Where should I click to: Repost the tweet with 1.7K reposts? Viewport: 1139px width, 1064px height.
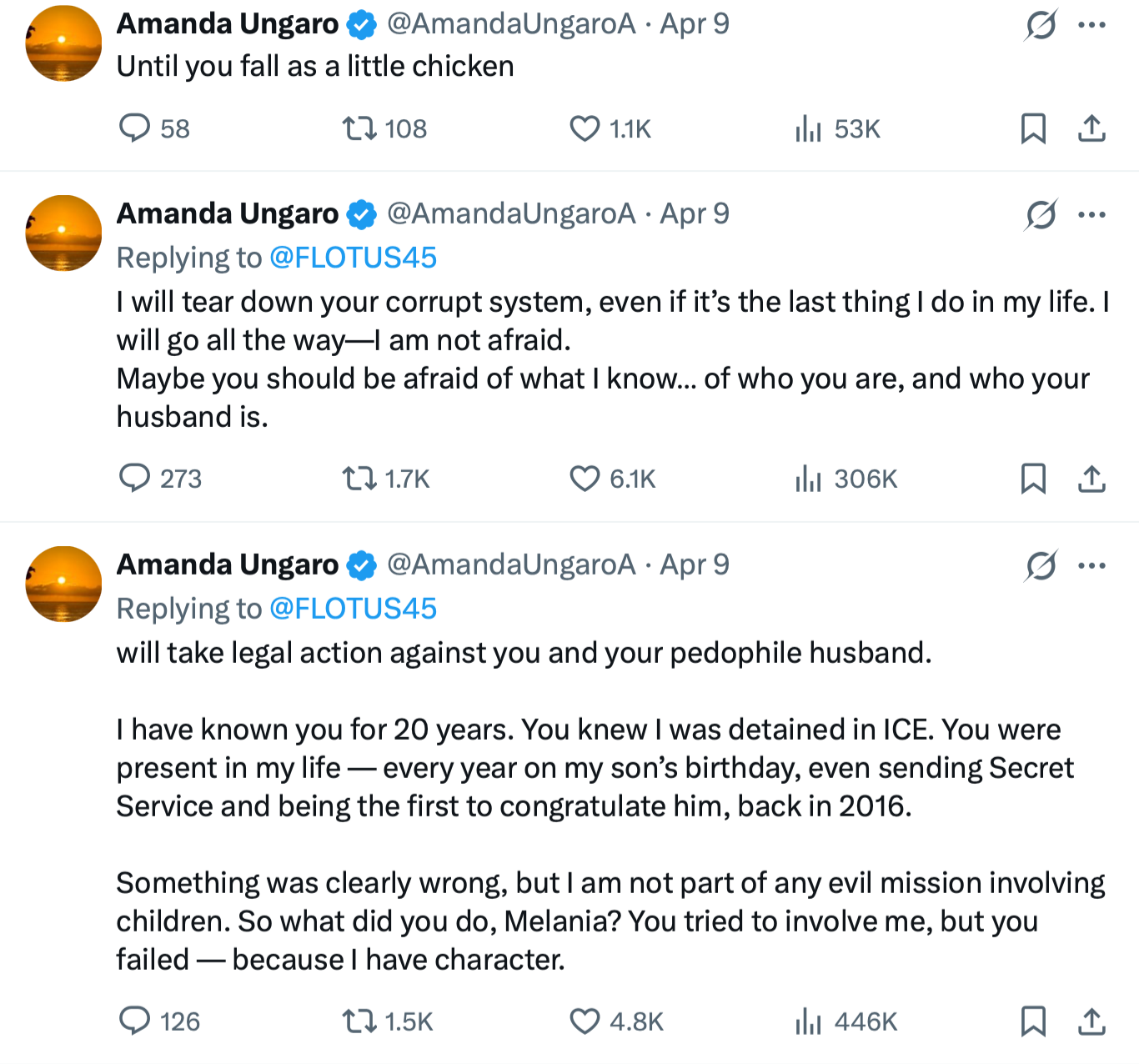tap(359, 479)
